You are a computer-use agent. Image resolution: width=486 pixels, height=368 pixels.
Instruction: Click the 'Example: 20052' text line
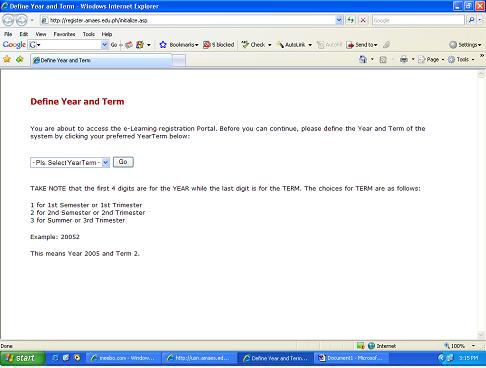55,237
